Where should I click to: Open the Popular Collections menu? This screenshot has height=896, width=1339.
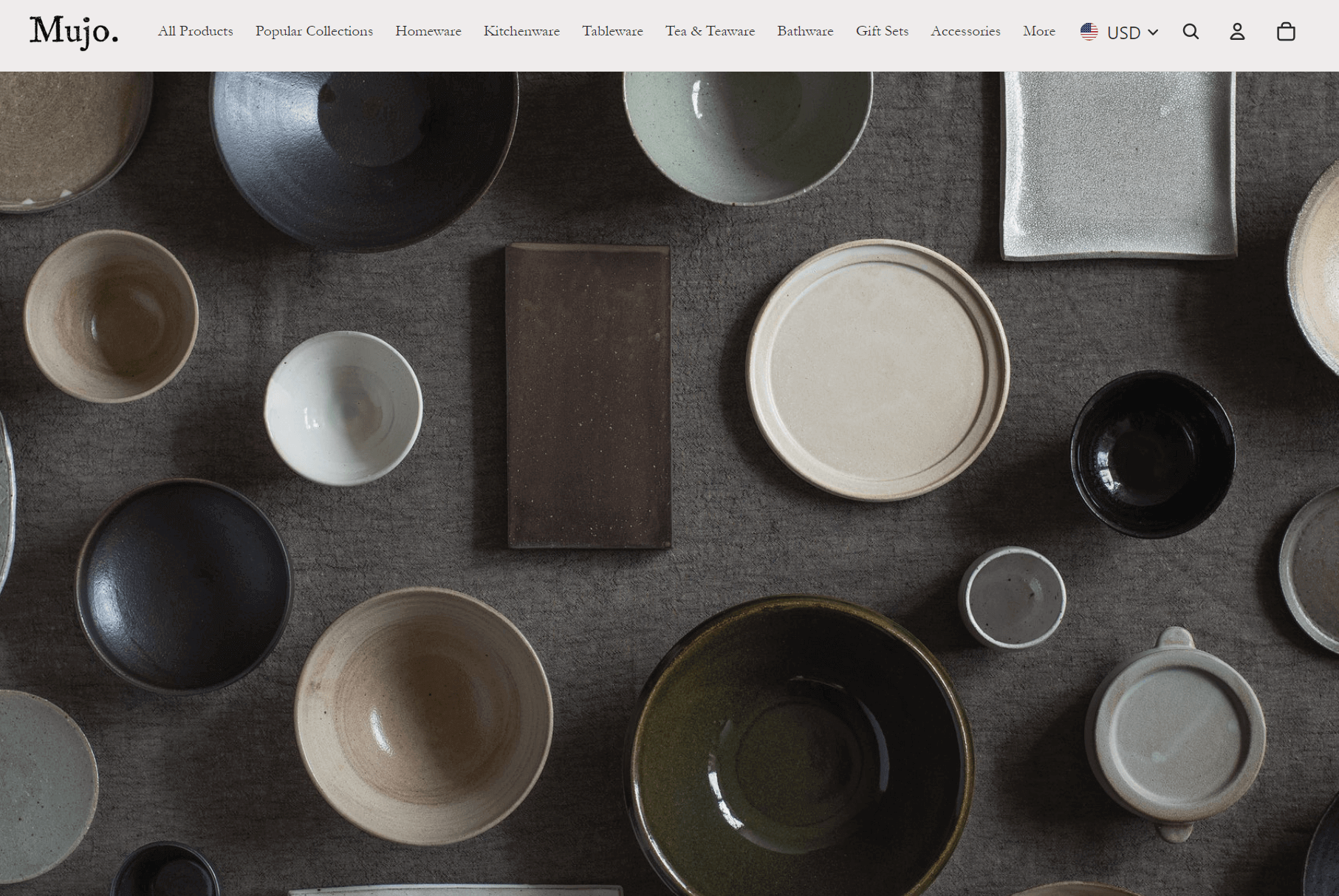coord(313,32)
